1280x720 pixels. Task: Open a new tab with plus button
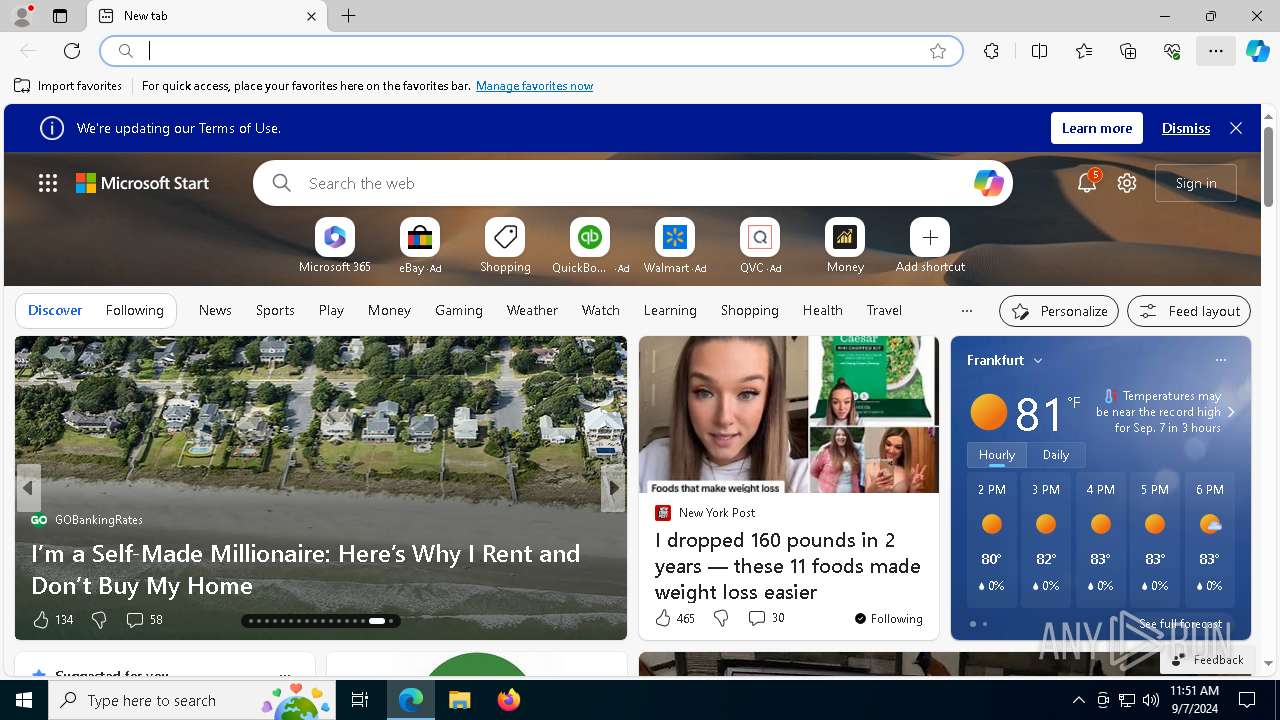click(x=348, y=16)
